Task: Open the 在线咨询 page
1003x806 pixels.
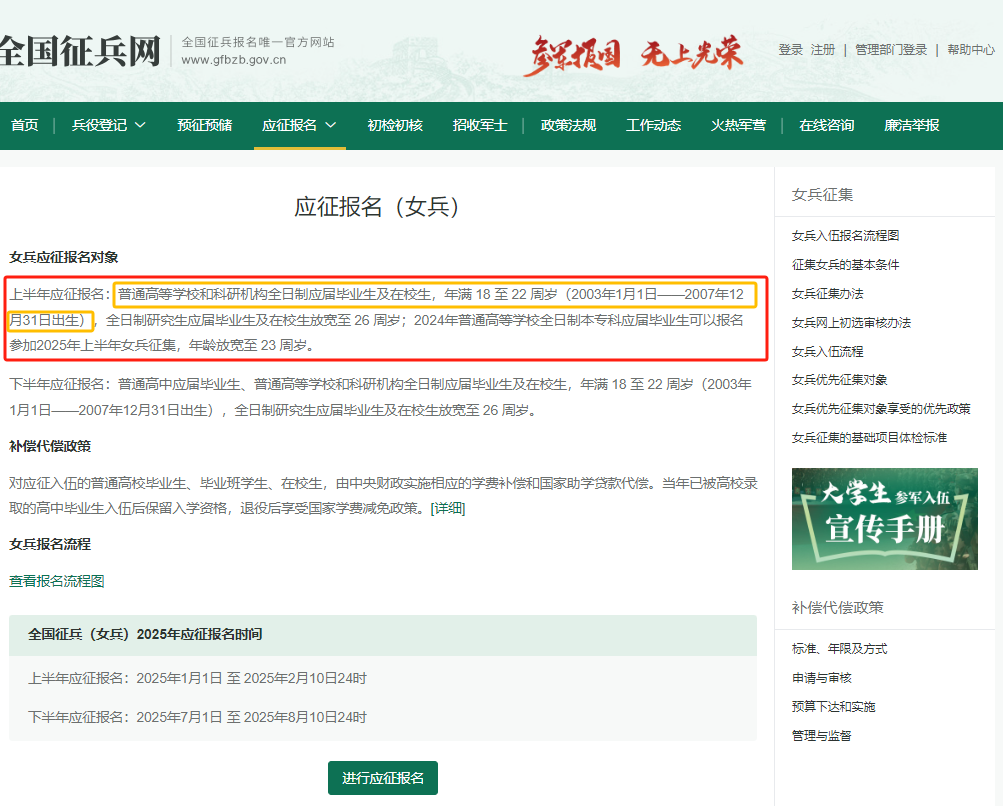Action: [825, 126]
